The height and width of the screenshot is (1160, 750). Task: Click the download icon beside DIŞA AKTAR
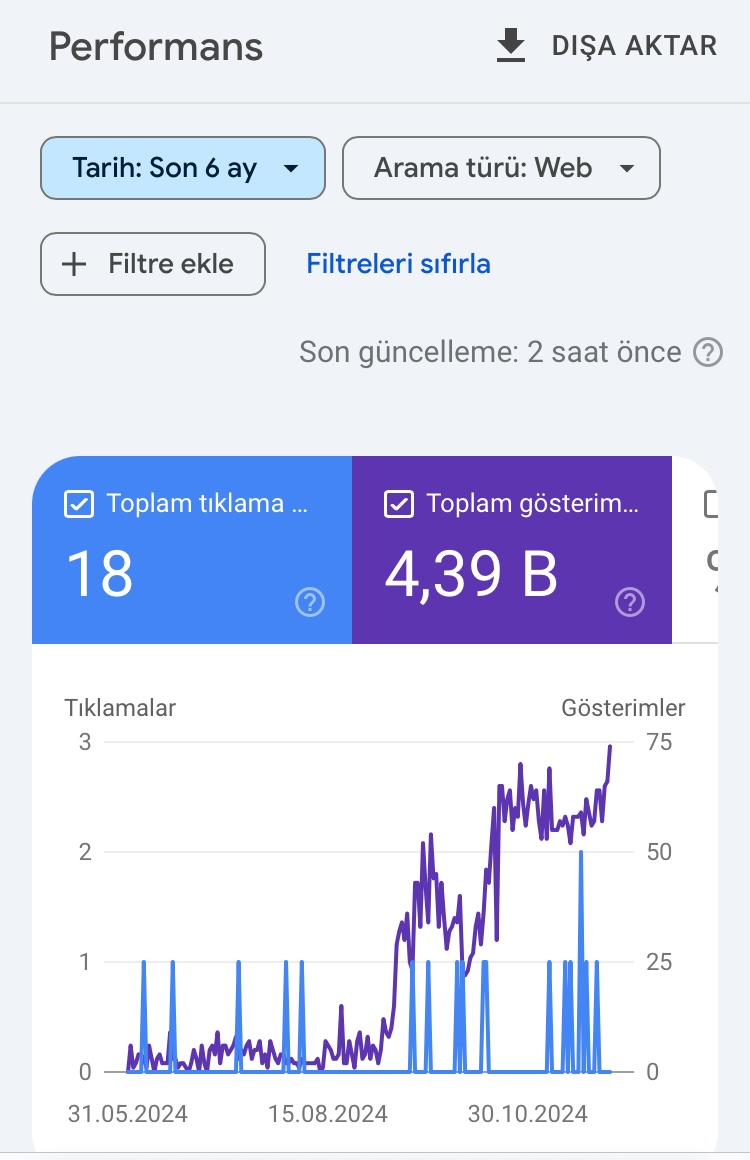coord(510,45)
